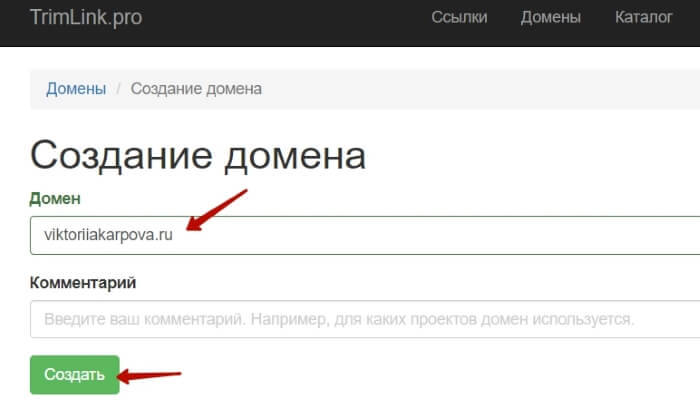The height and width of the screenshot is (420, 700).
Task: Click the green Домен field label
Action: pos(55,199)
